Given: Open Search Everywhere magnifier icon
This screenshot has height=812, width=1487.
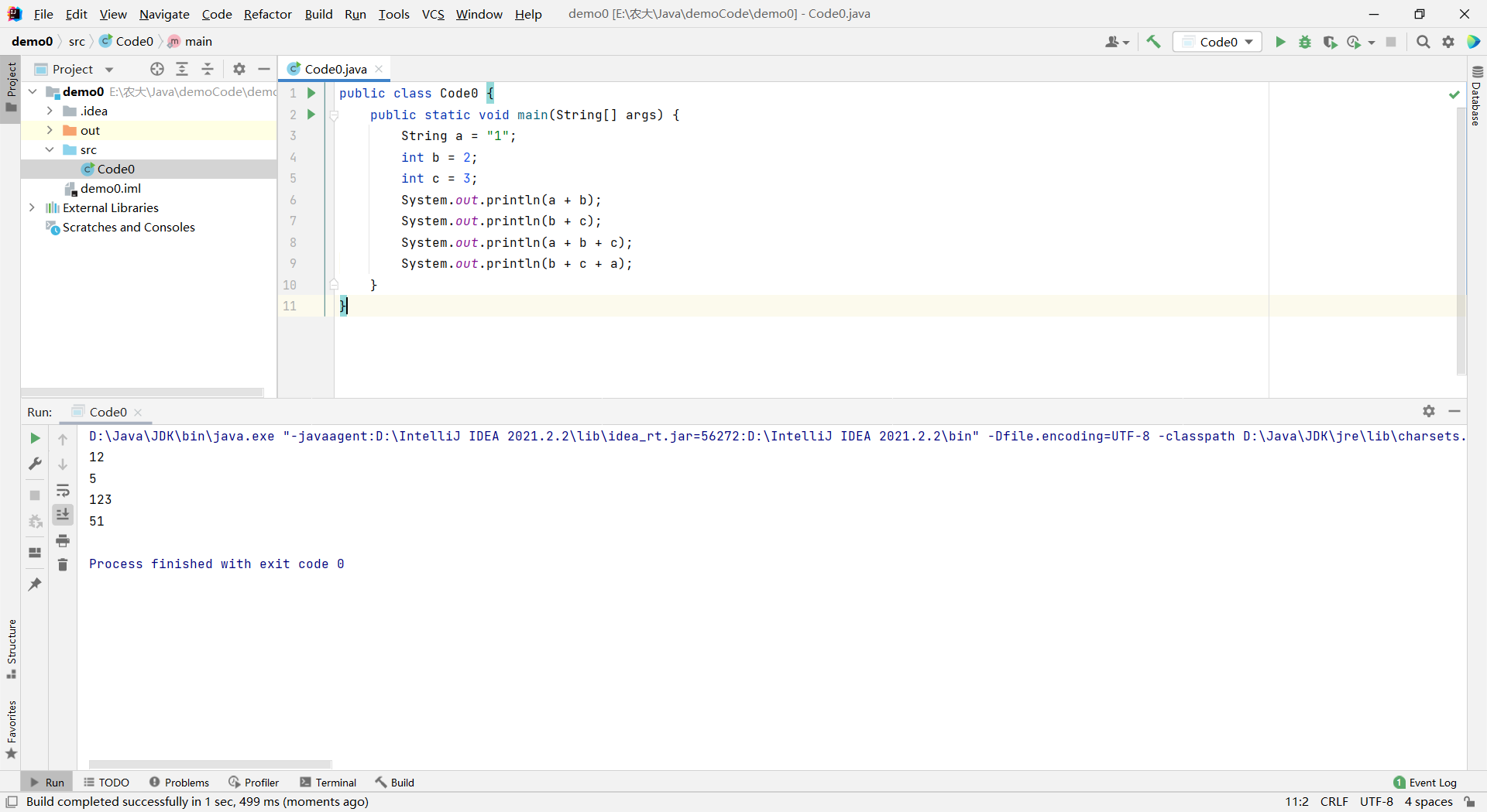Looking at the screenshot, I should point(1423,42).
